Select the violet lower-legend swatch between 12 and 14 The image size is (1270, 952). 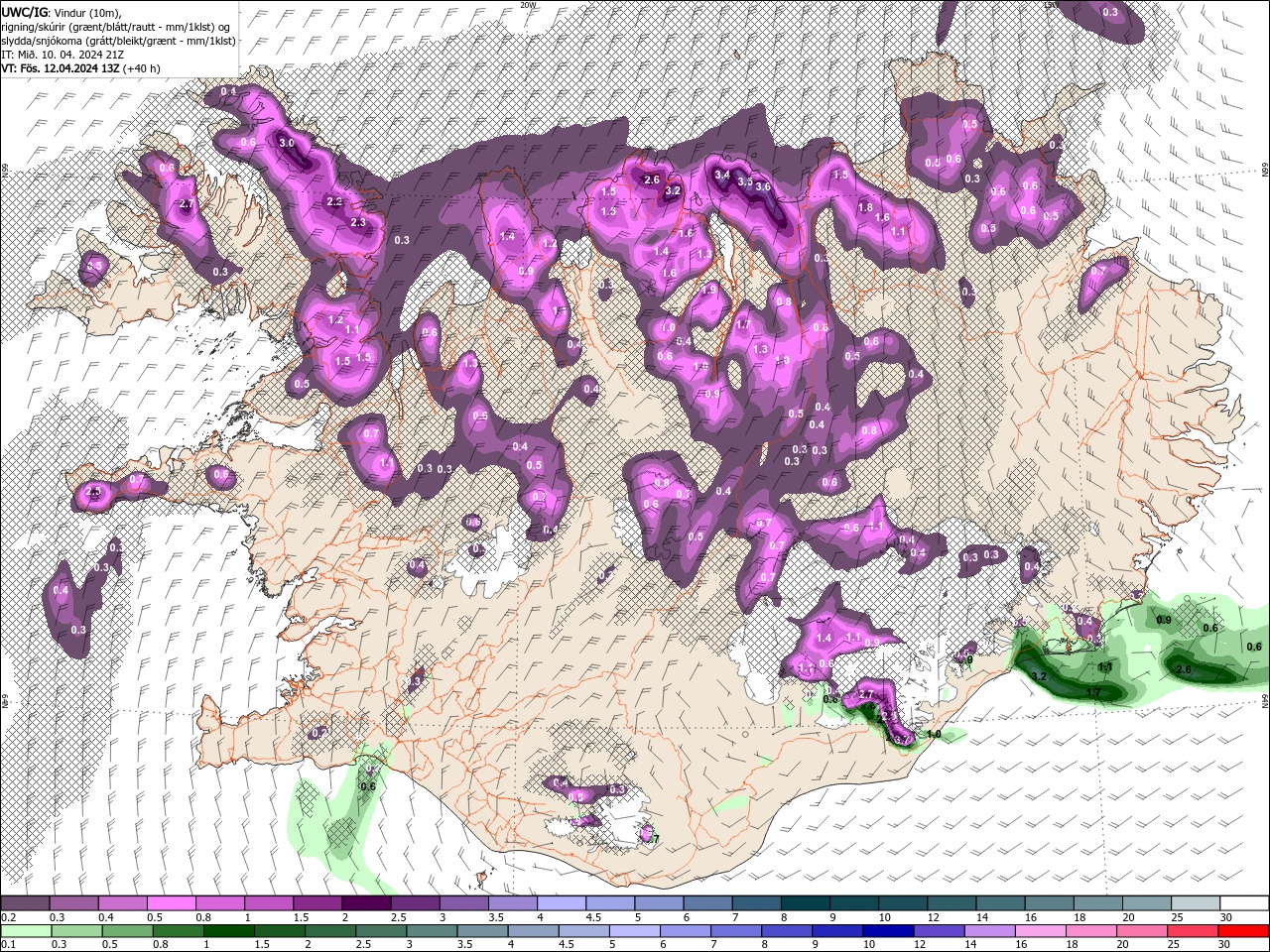[939, 931]
